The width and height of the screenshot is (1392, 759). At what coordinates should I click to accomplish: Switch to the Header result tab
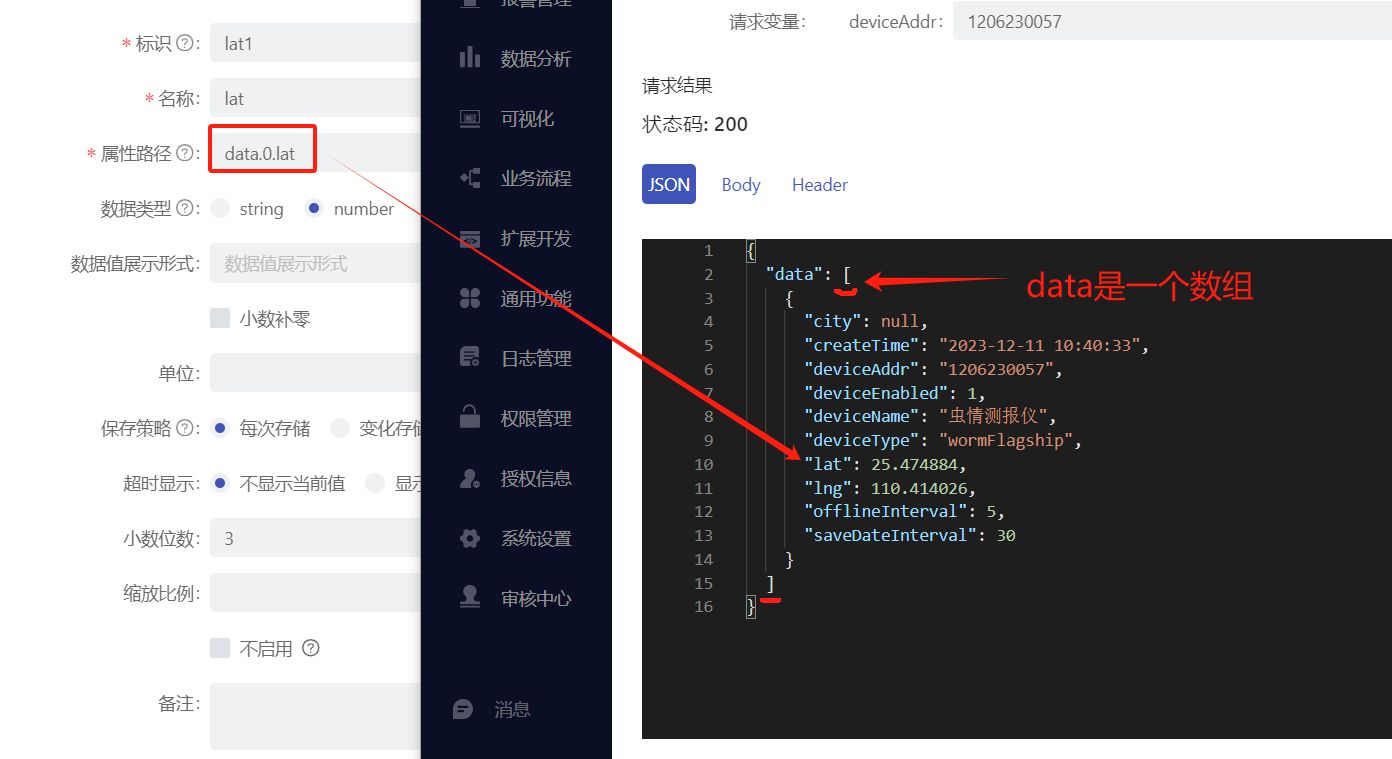[820, 185]
